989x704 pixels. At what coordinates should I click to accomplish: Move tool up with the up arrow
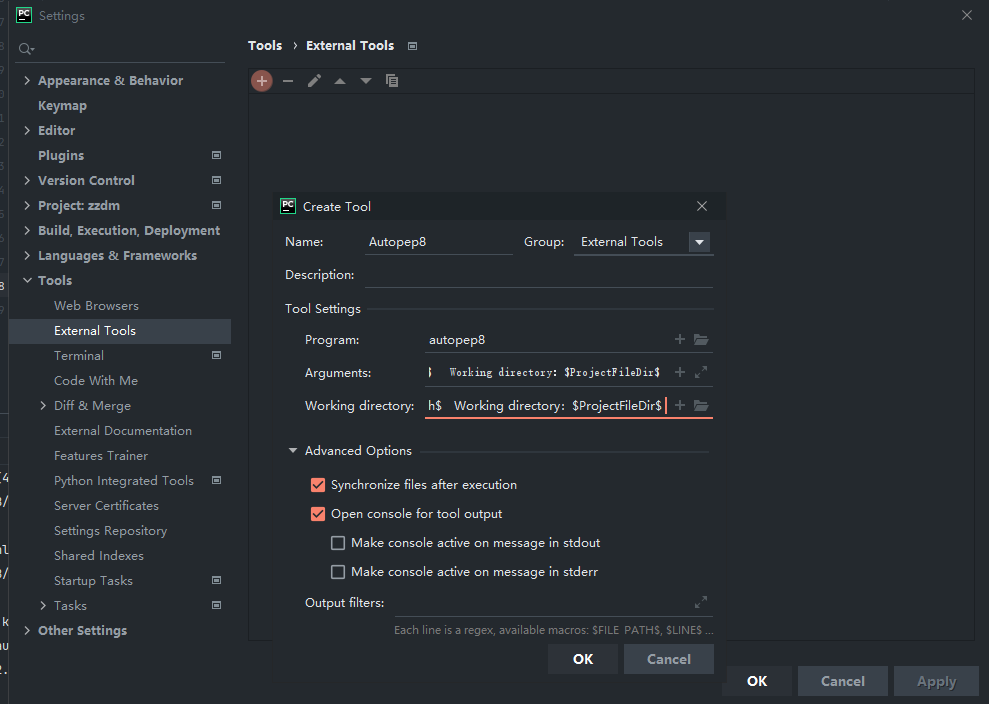tap(340, 81)
